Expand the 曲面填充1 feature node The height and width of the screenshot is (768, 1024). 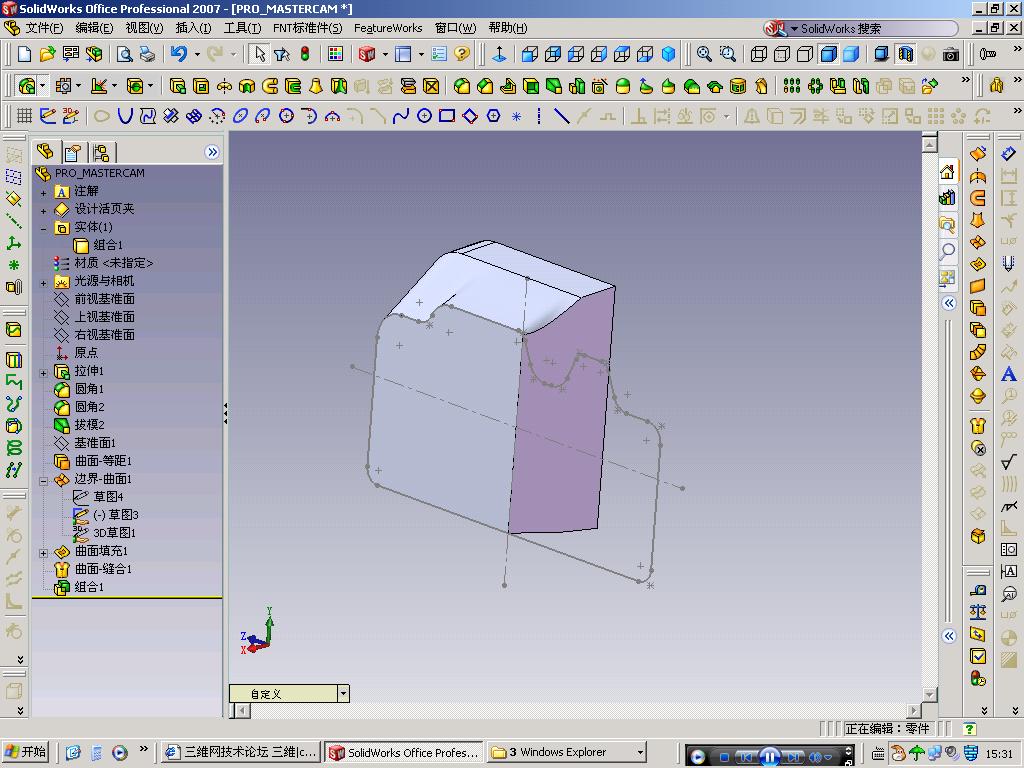(x=43, y=553)
